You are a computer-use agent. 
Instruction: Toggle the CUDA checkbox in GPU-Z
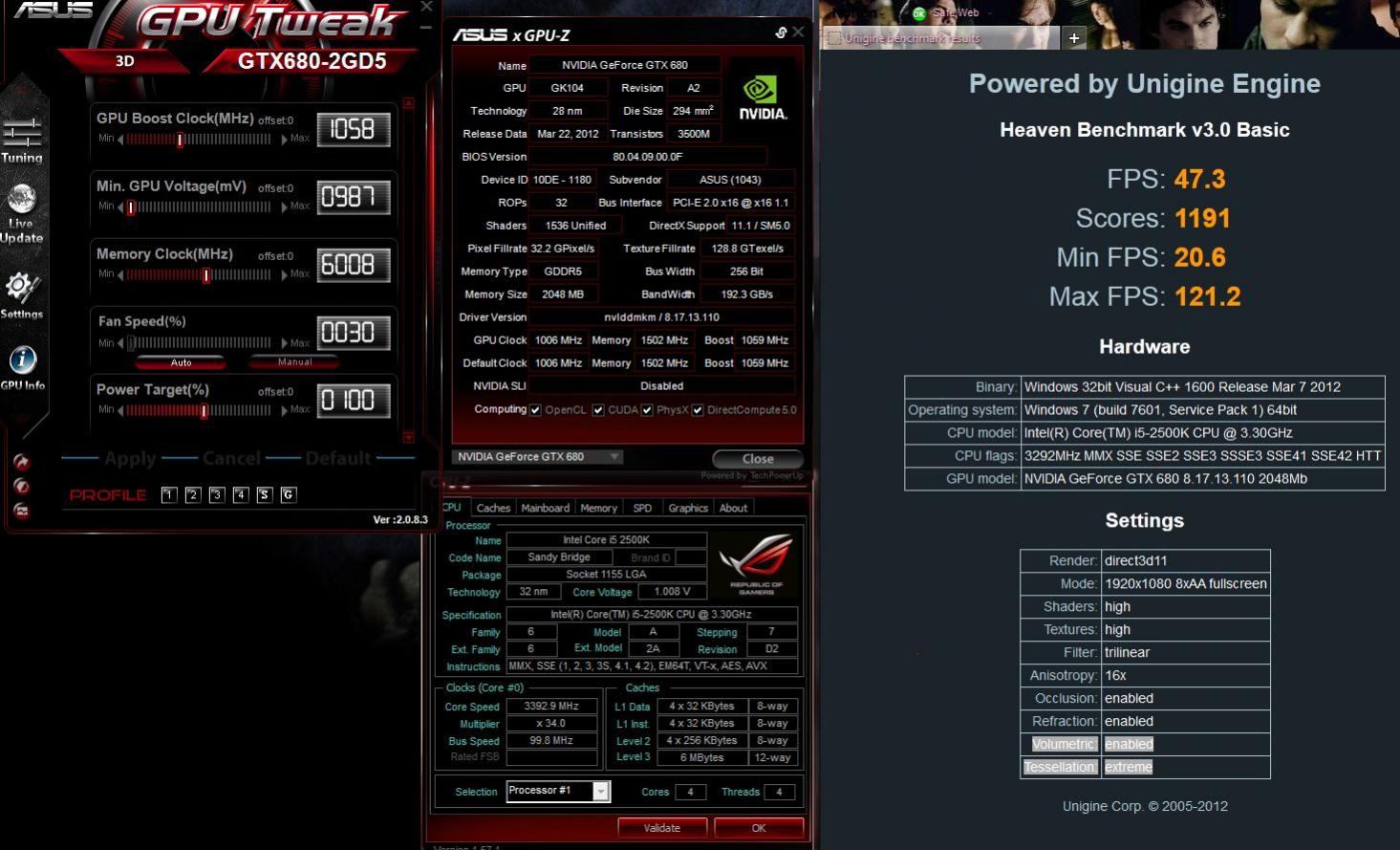[x=598, y=410]
